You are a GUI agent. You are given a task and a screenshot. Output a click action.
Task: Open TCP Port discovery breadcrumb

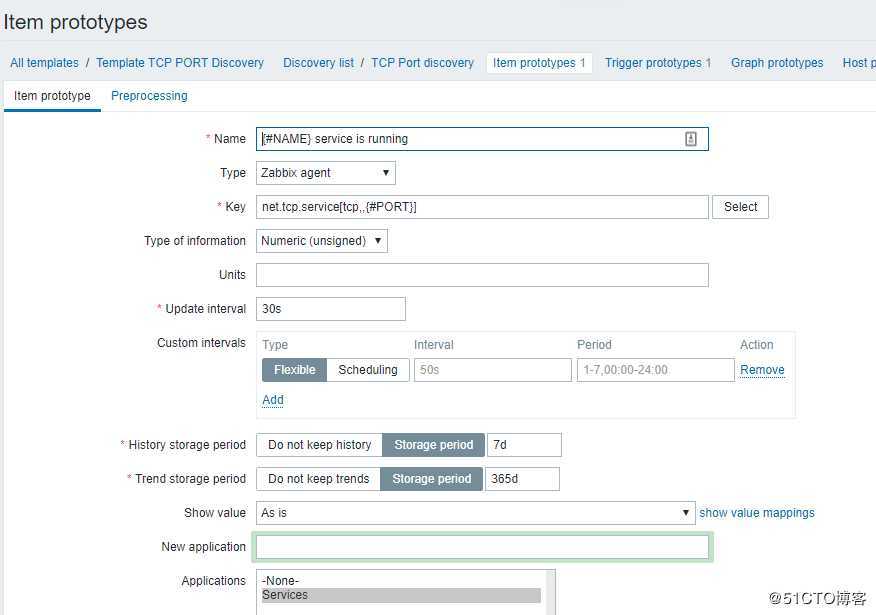(422, 63)
